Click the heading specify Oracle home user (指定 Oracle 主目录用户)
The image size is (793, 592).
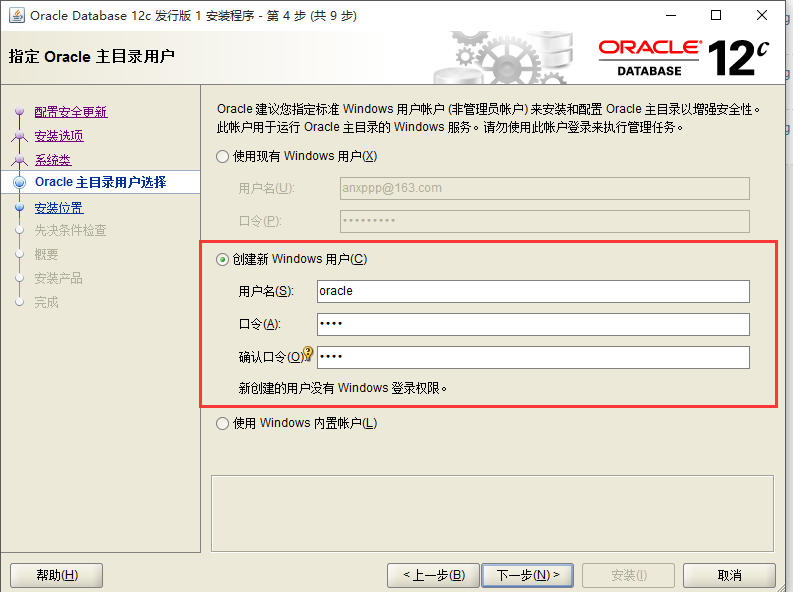coord(92,56)
